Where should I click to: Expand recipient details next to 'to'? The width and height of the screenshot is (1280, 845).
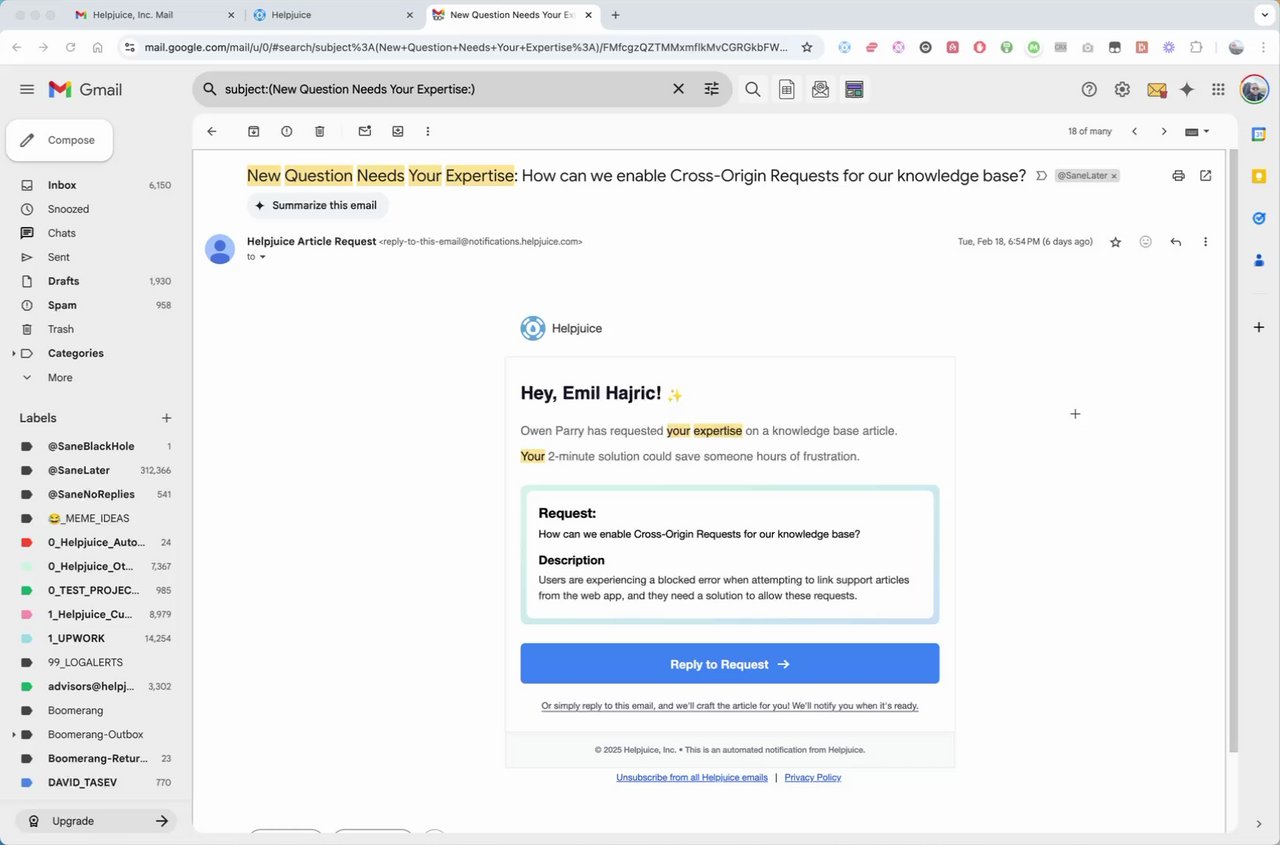click(x=263, y=257)
